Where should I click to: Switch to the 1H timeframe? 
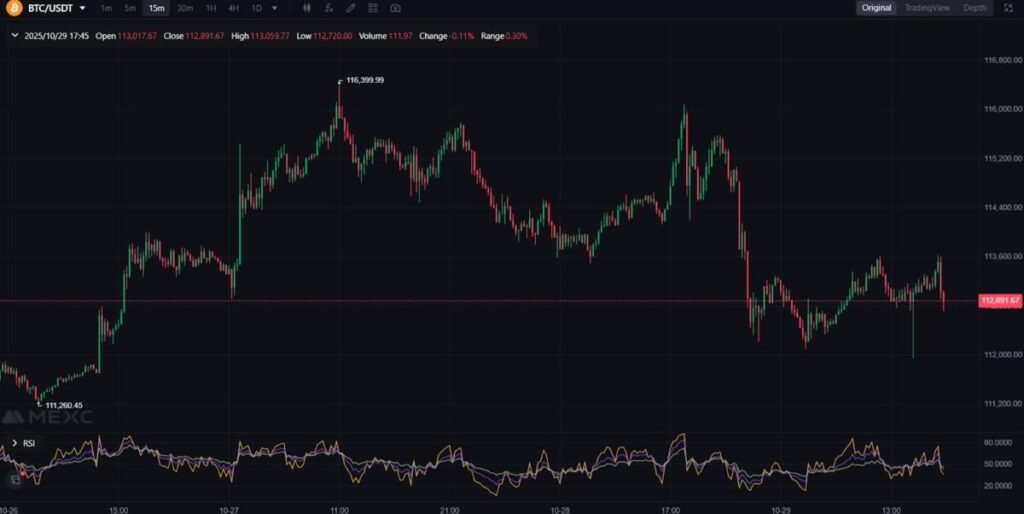210,8
